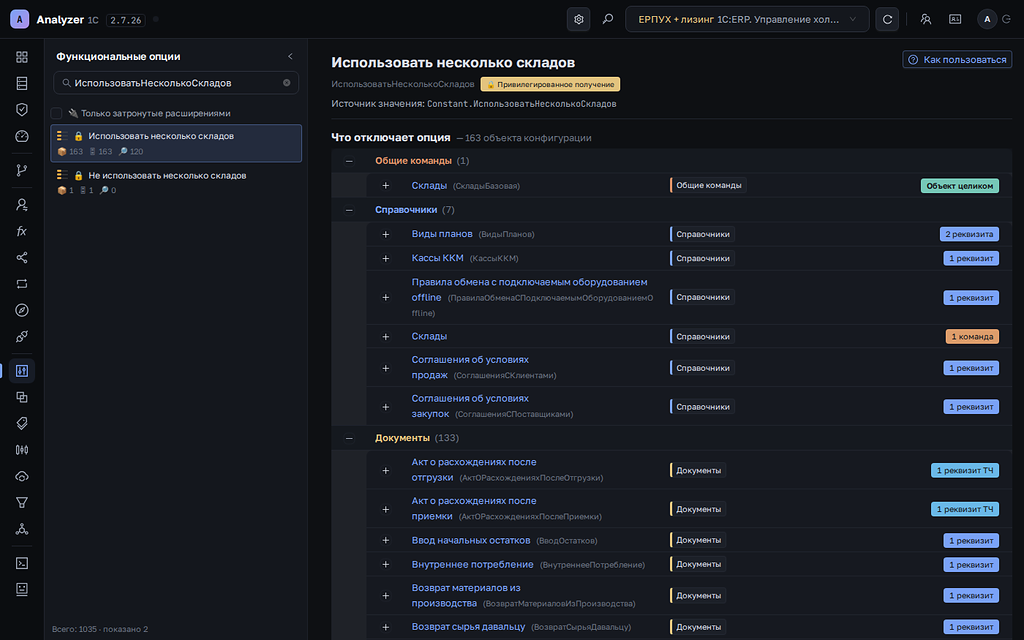Open the Возврат сырья давальцу link
Screen dimensions: 1024x640
[468, 627]
